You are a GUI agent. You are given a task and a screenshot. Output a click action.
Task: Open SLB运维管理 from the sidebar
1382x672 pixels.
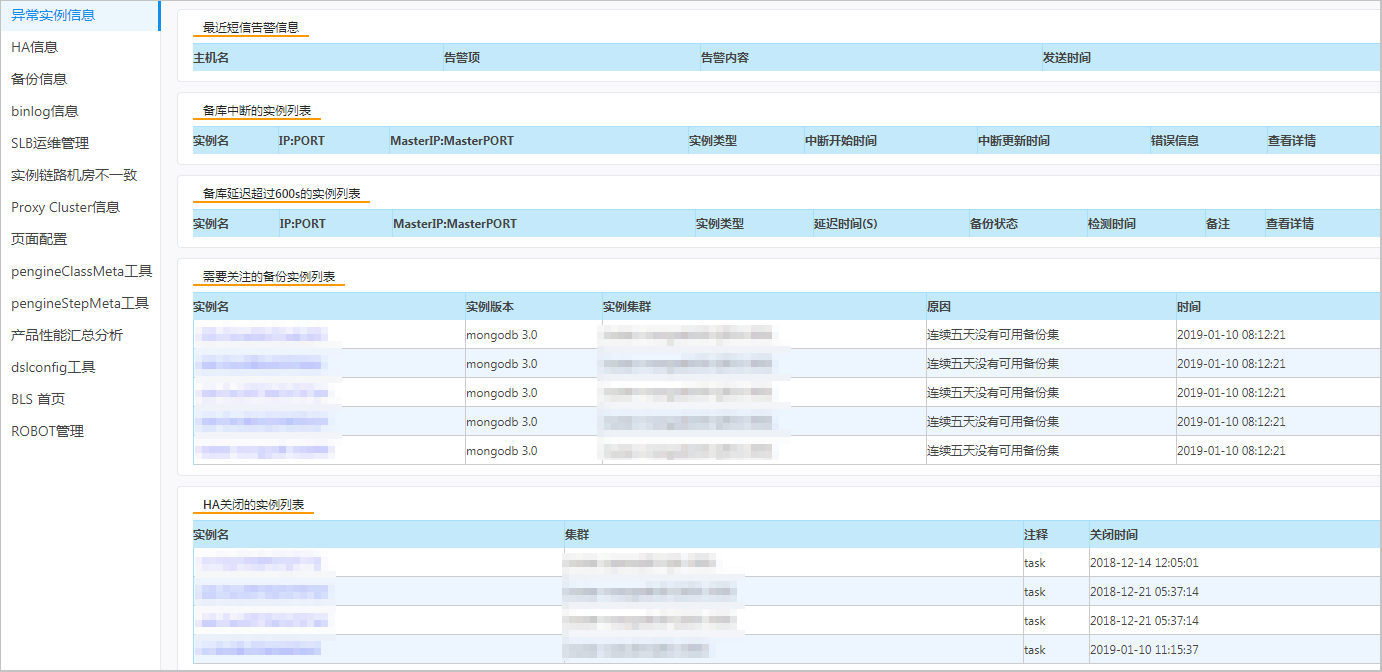point(52,143)
